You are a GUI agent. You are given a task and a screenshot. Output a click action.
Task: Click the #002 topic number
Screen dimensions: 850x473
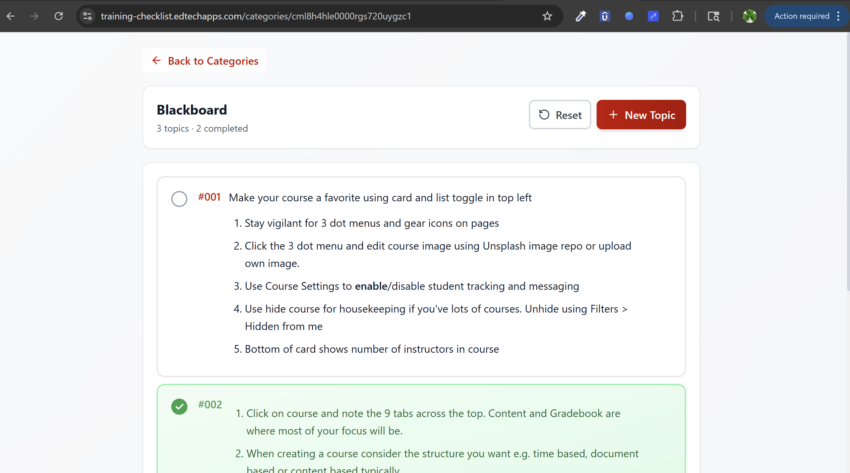[x=210, y=405]
